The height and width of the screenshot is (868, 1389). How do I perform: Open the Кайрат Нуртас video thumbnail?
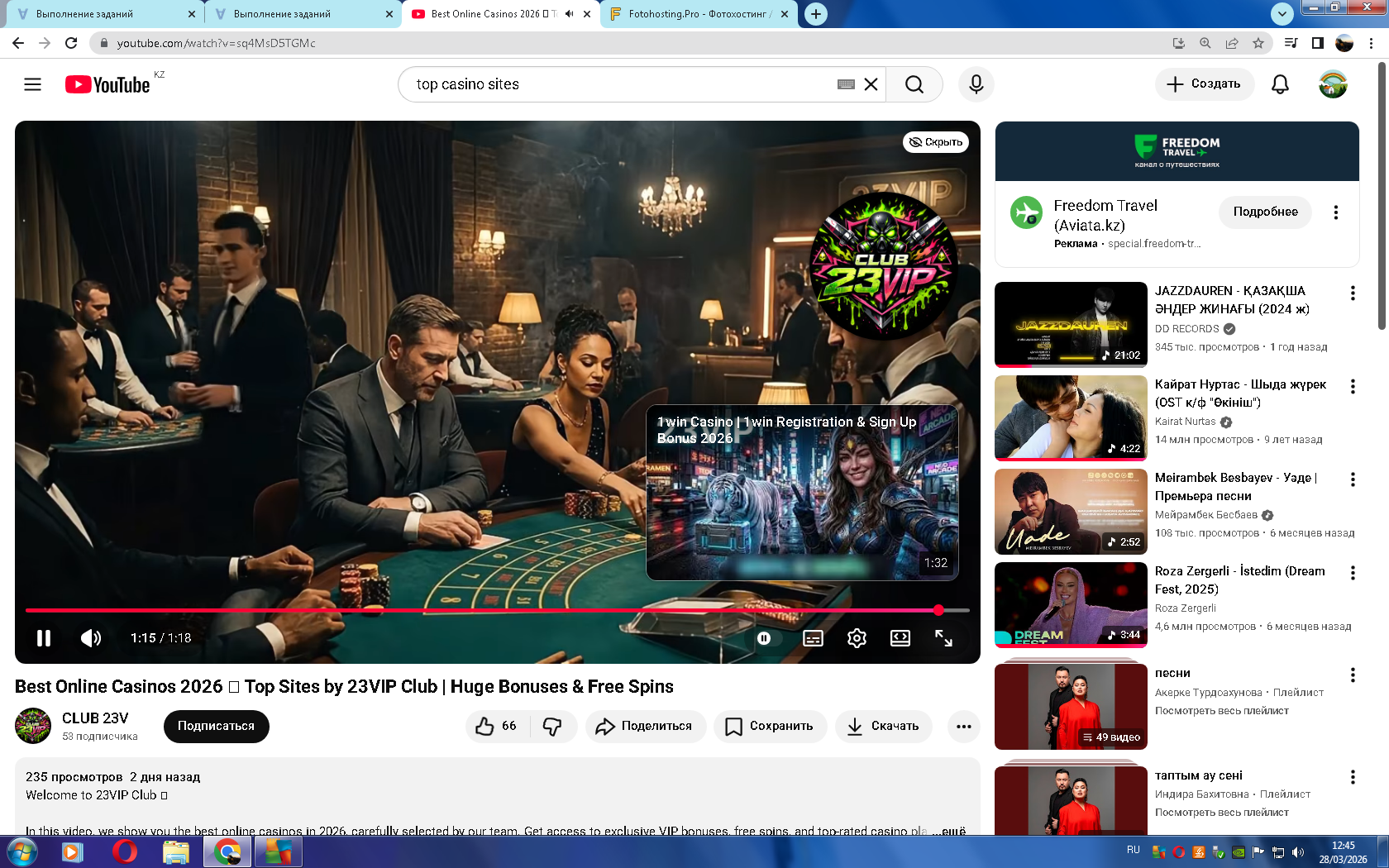[x=1071, y=417]
